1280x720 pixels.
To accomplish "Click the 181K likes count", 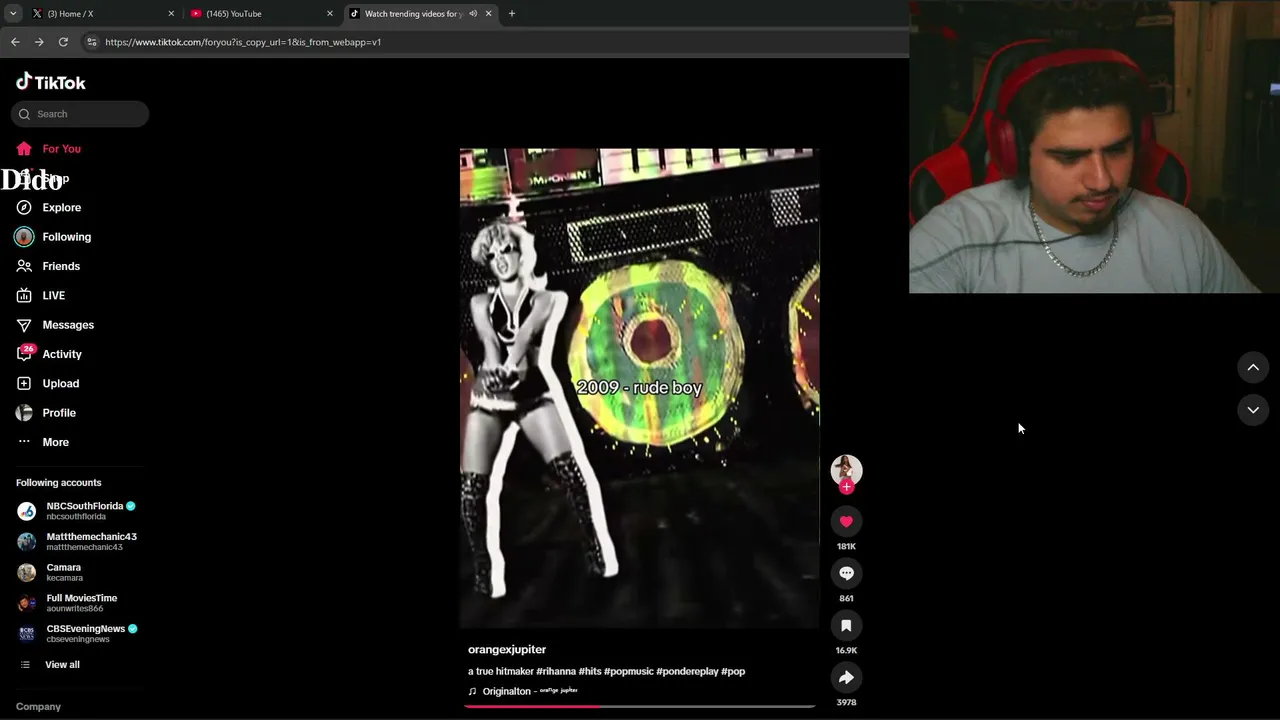I will pos(846,547).
